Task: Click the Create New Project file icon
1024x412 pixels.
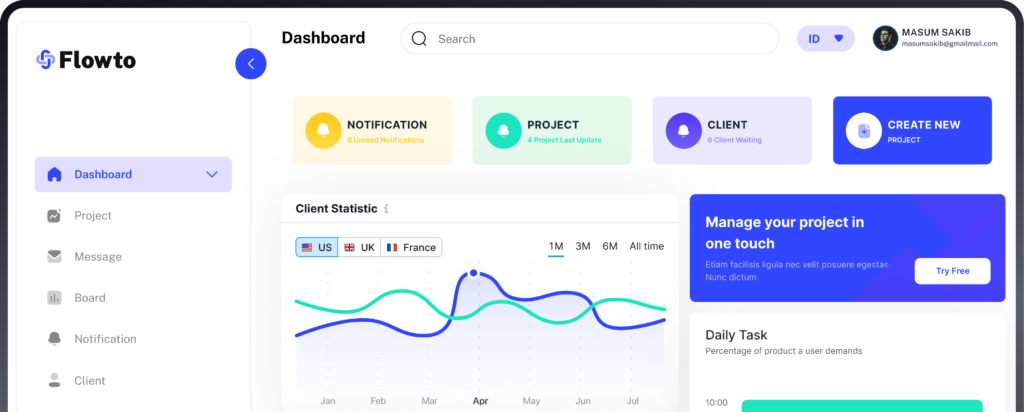Action: point(863,131)
